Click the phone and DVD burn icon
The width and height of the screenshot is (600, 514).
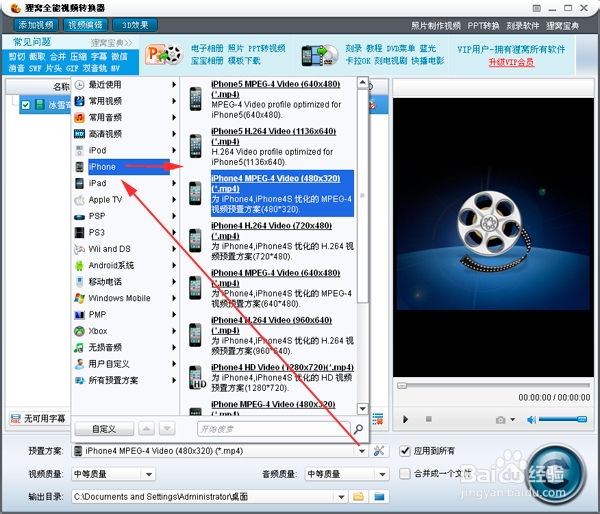point(320,55)
